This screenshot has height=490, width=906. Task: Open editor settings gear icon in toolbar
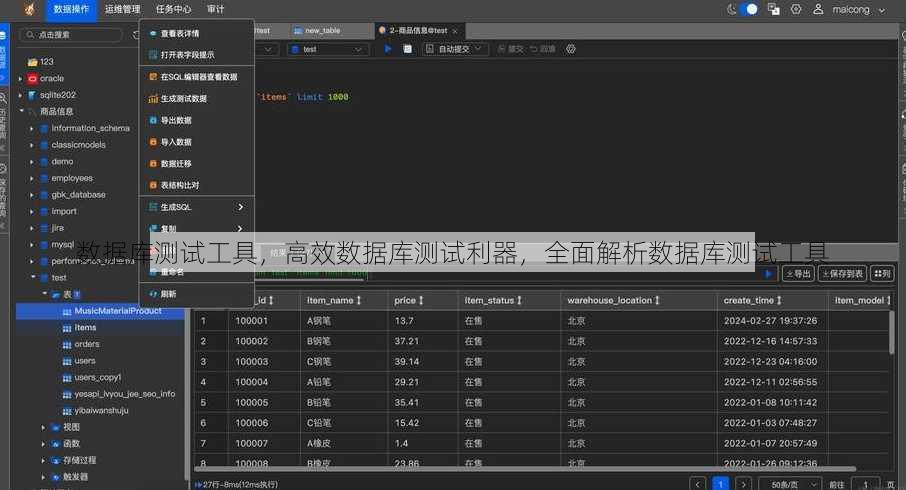pos(571,49)
